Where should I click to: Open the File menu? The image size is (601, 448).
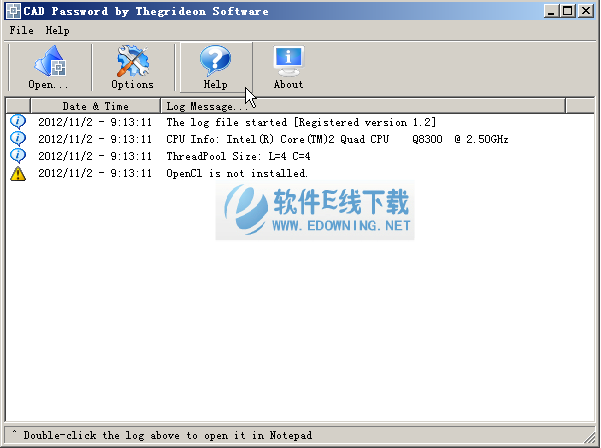tap(21, 30)
